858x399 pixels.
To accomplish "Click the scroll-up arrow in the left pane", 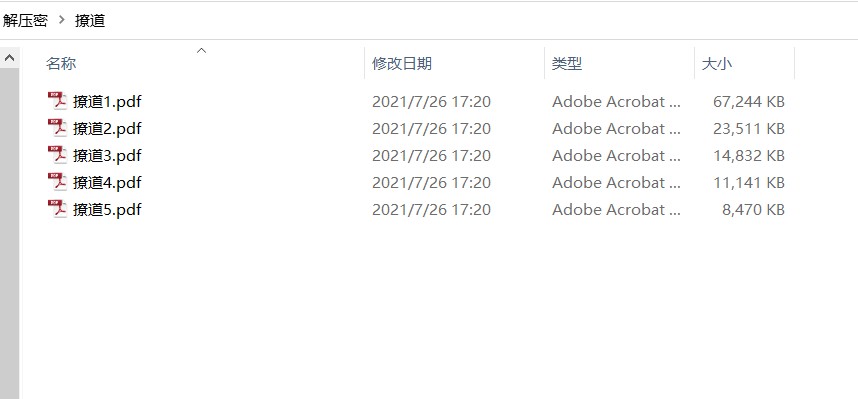I will tap(9, 57).
